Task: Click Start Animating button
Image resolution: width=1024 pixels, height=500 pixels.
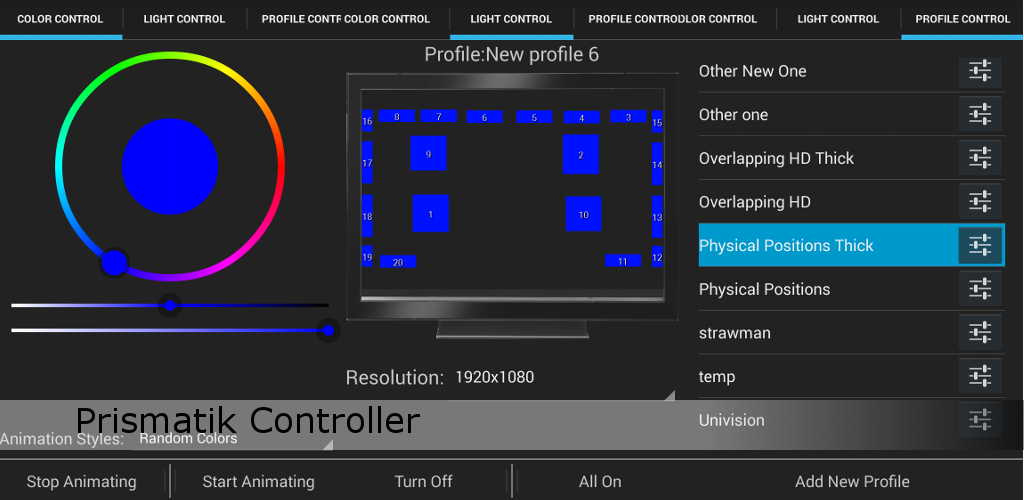Action: click(259, 482)
